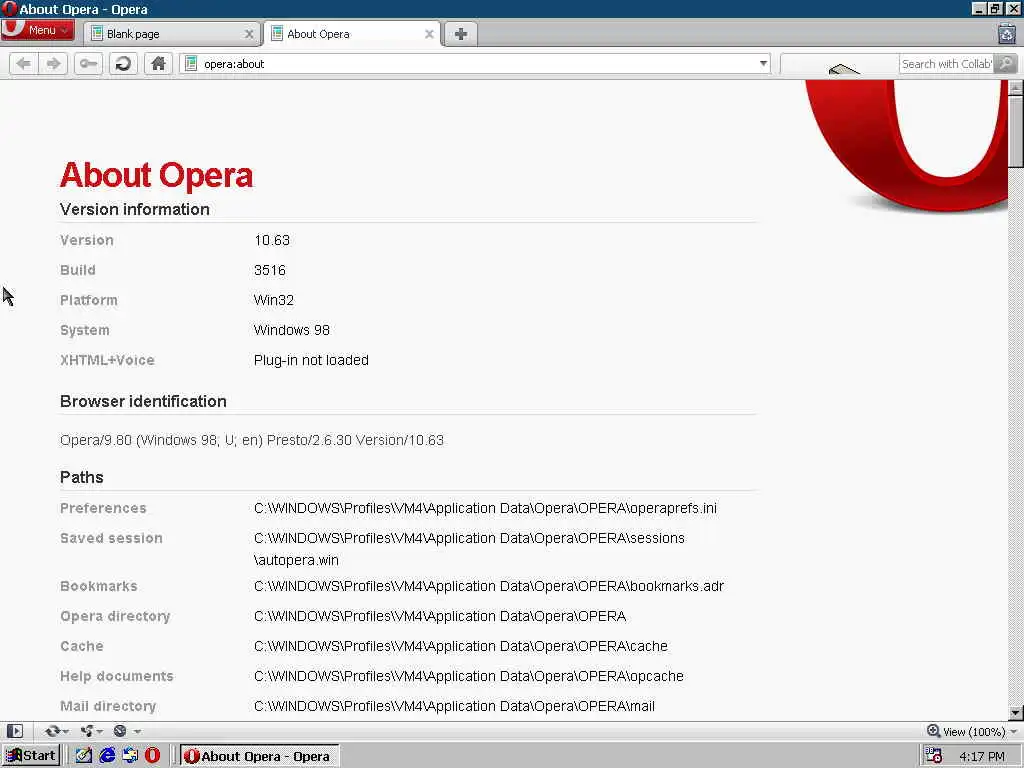This screenshot has height=768, width=1024.
Task: Click the View (100%) zoom button
Action: (966, 731)
